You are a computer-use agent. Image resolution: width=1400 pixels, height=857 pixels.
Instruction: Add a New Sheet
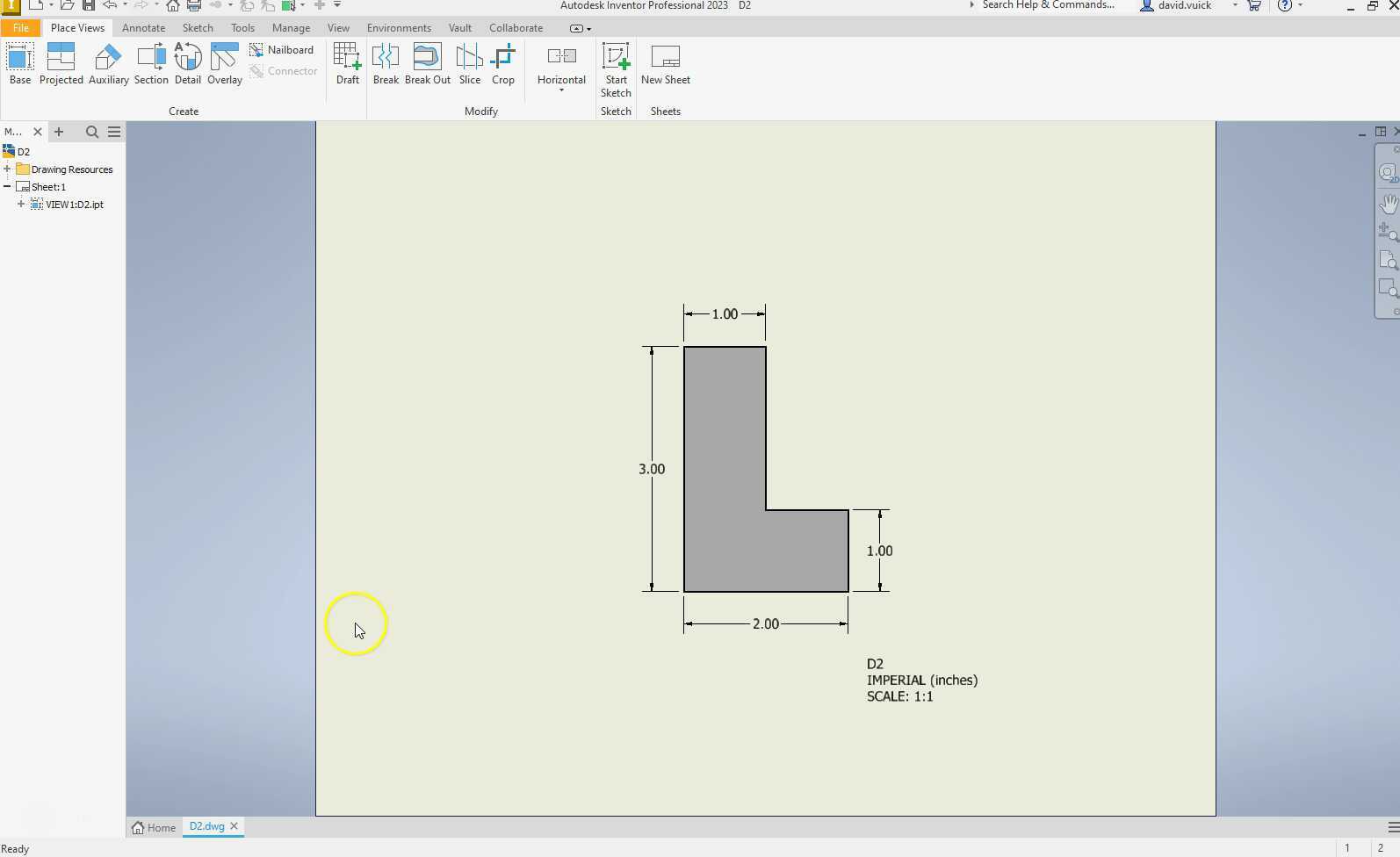(665, 64)
